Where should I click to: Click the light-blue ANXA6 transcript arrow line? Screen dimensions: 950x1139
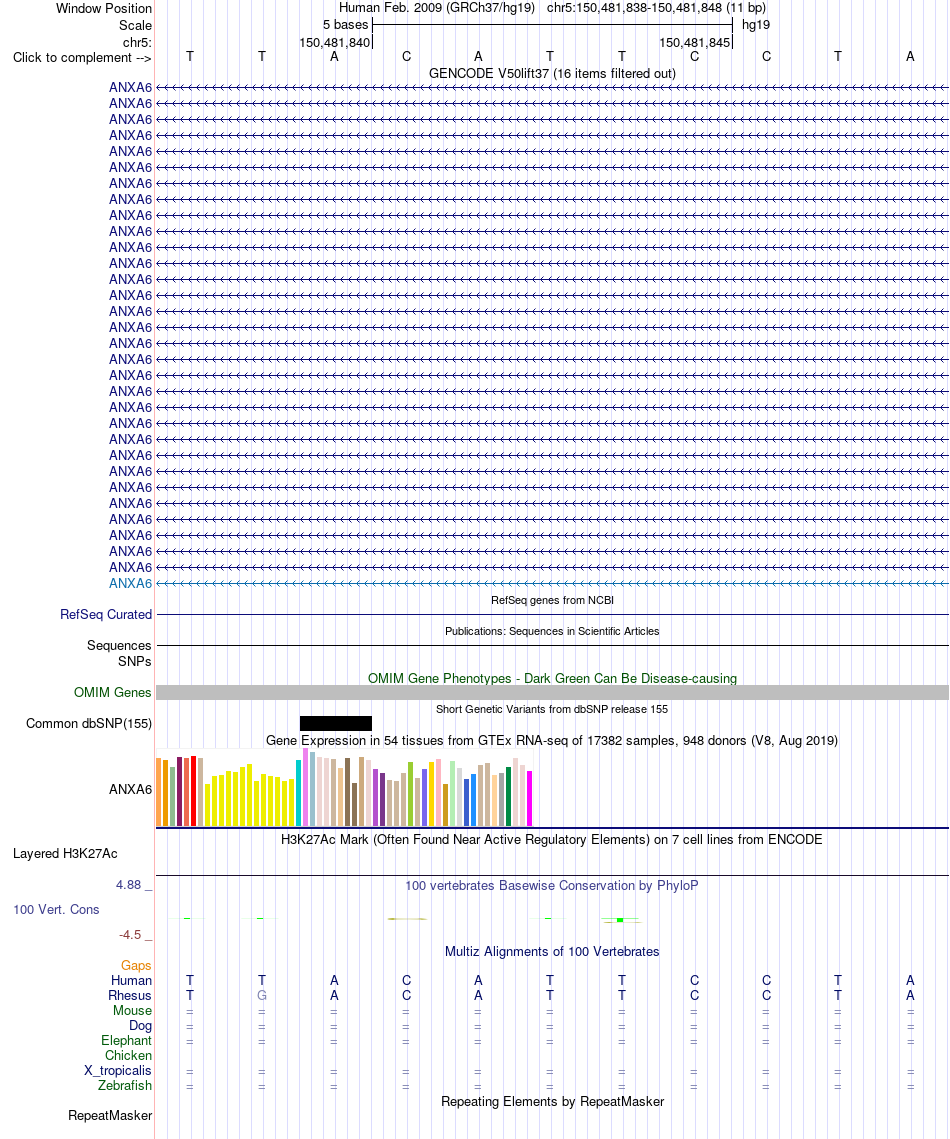[x=552, y=583]
